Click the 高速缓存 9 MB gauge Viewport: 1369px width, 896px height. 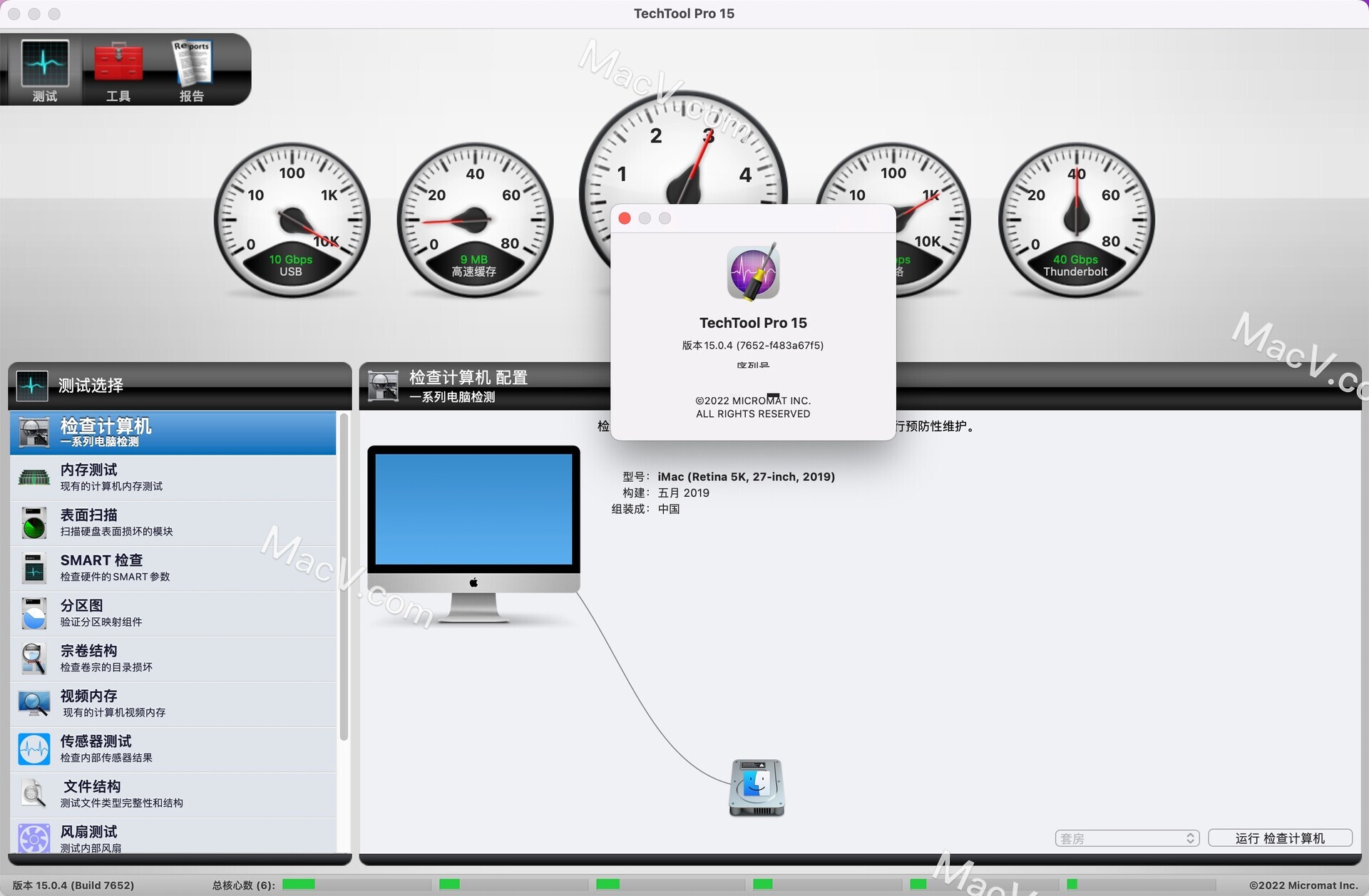(x=475, y=220)
